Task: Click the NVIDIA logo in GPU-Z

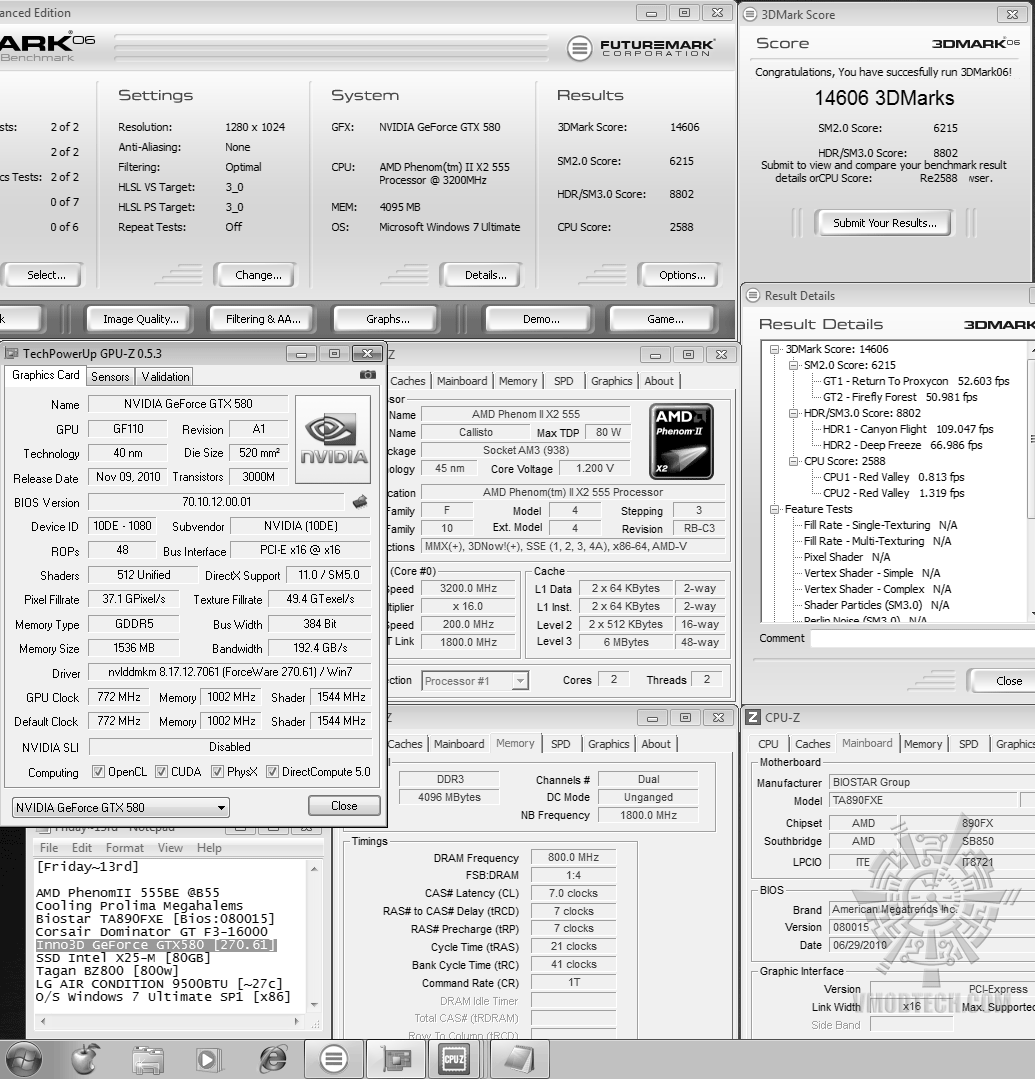Action: [x=334, y=439]
